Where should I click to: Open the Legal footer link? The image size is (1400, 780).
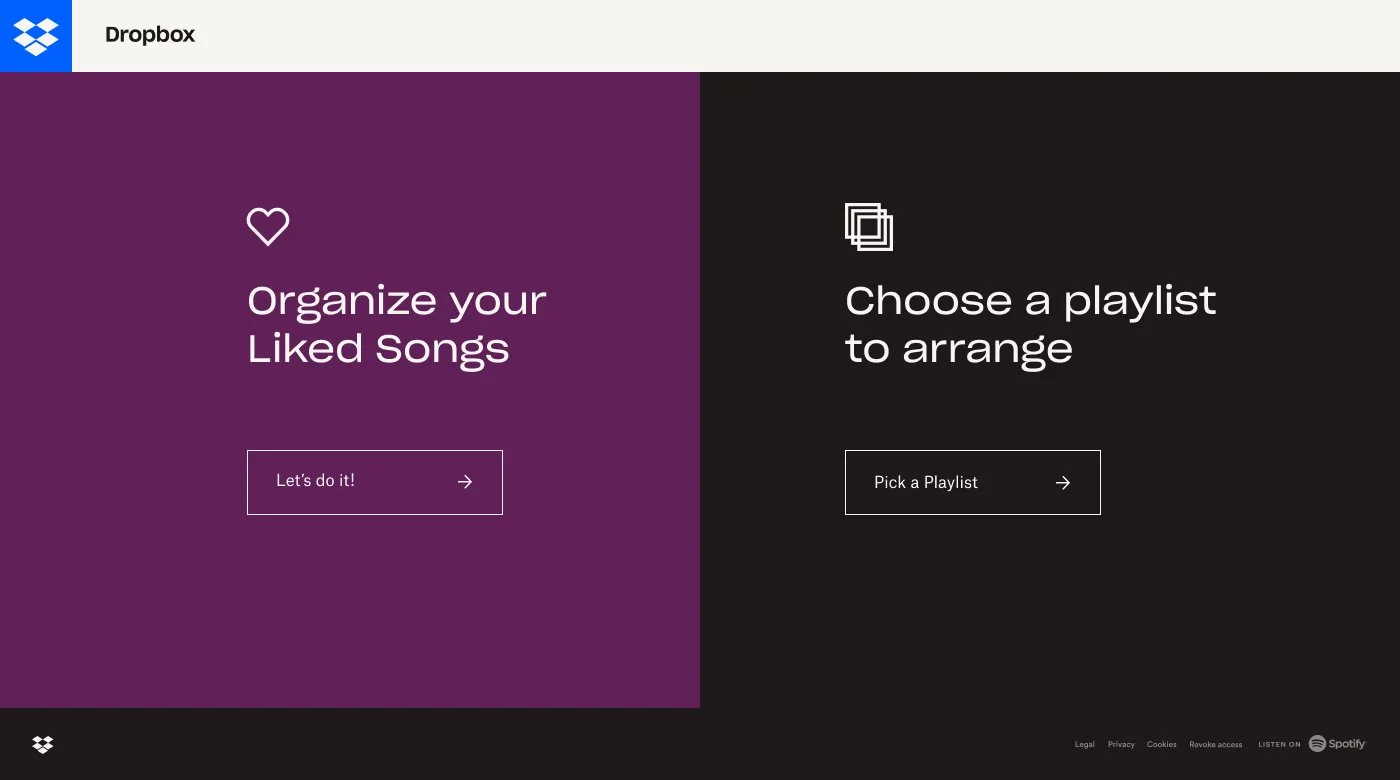click(1084, 745)
